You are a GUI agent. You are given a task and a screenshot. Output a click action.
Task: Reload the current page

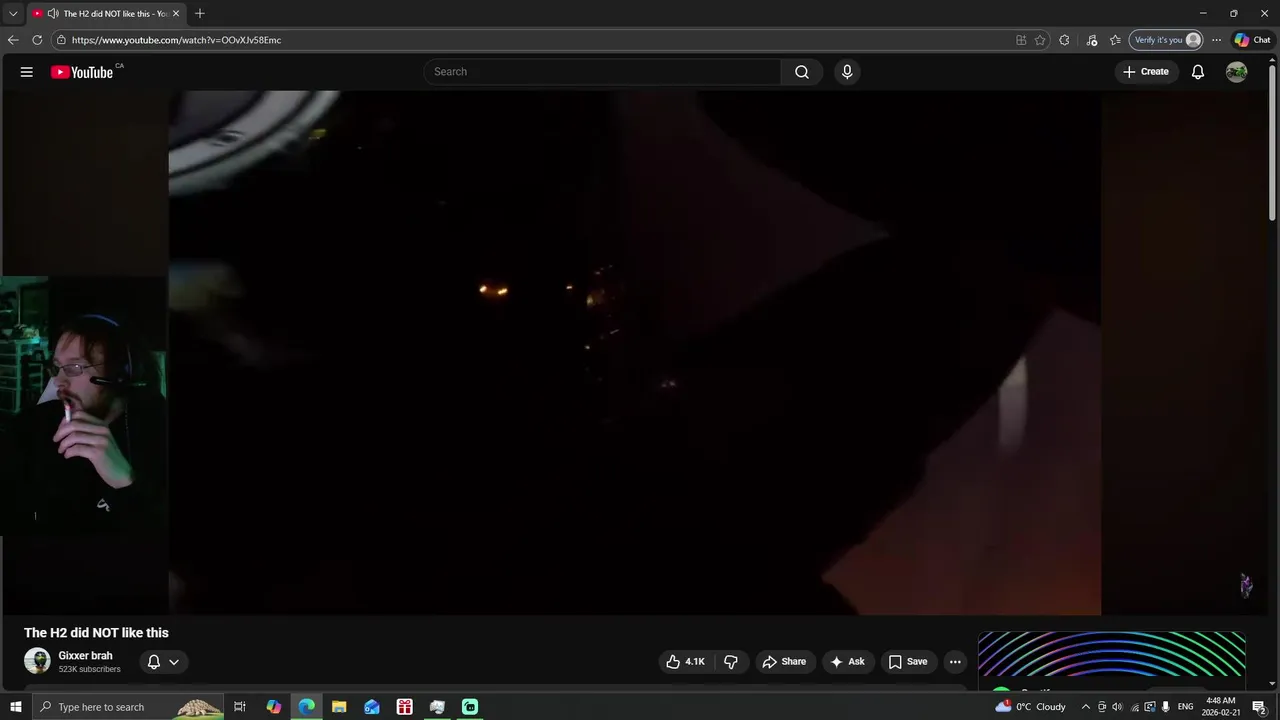point(37,40)
